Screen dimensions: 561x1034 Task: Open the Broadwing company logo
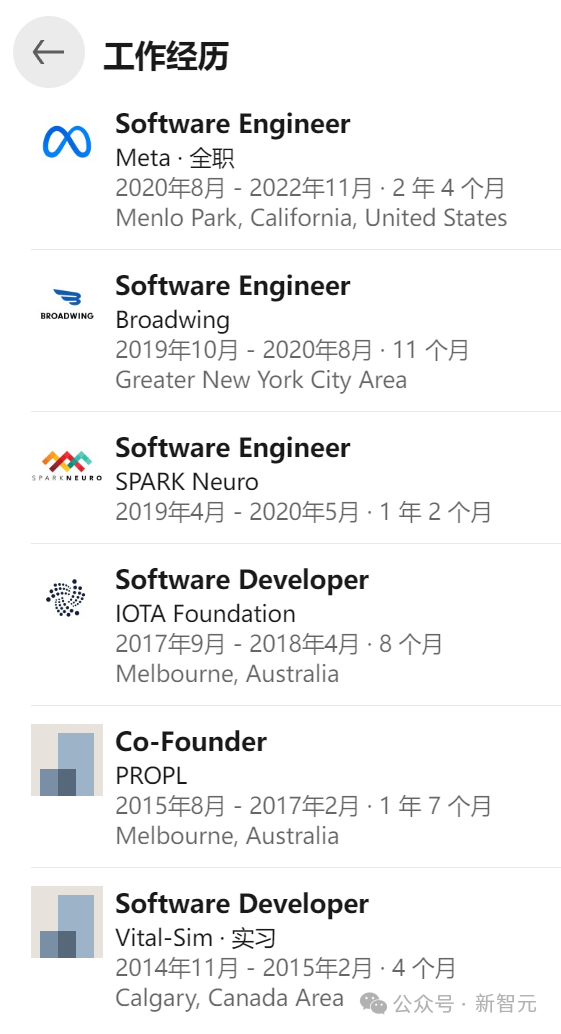[x=67, y=303]
